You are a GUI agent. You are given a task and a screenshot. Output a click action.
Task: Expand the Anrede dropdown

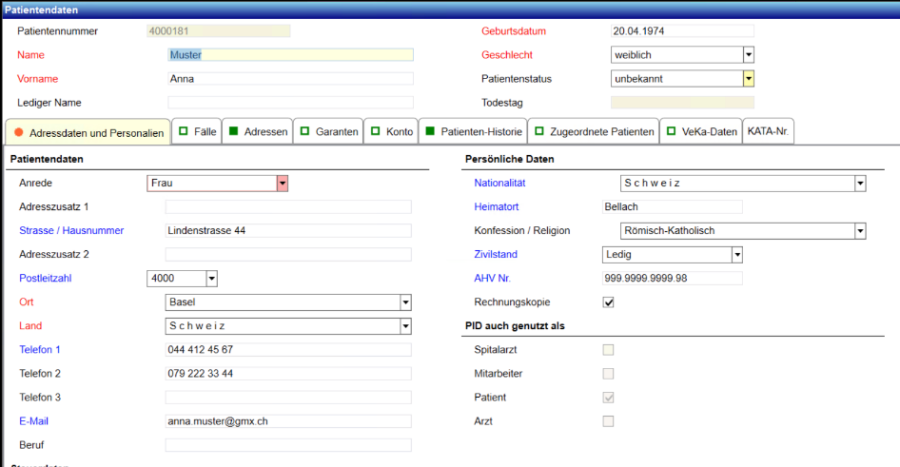coord(282,183)
